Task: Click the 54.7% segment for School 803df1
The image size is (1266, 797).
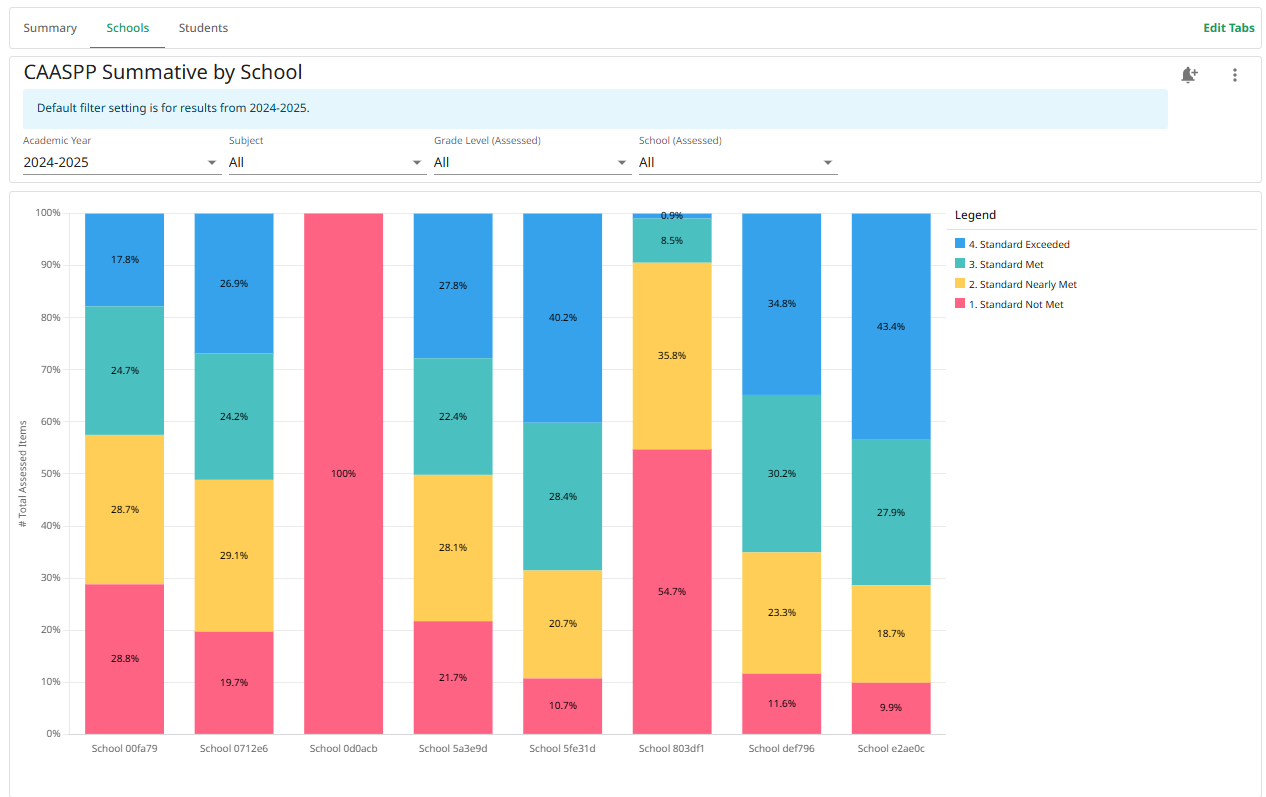Action: [x=671, y=591]
